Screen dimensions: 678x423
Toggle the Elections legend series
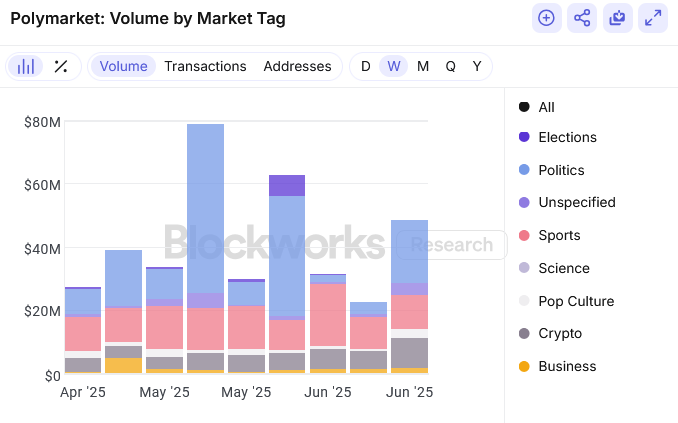point(558,138)
